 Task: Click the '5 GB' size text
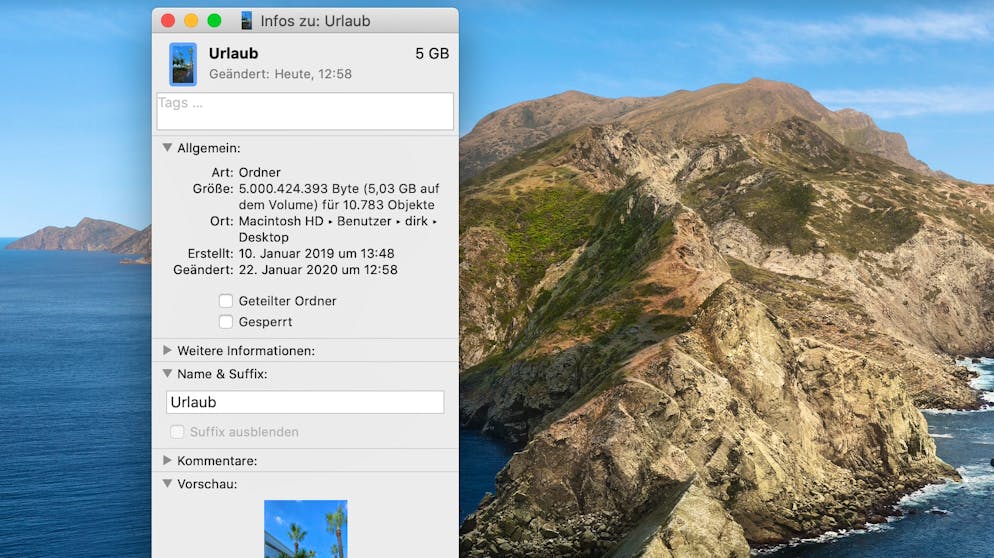pos(432,54)
